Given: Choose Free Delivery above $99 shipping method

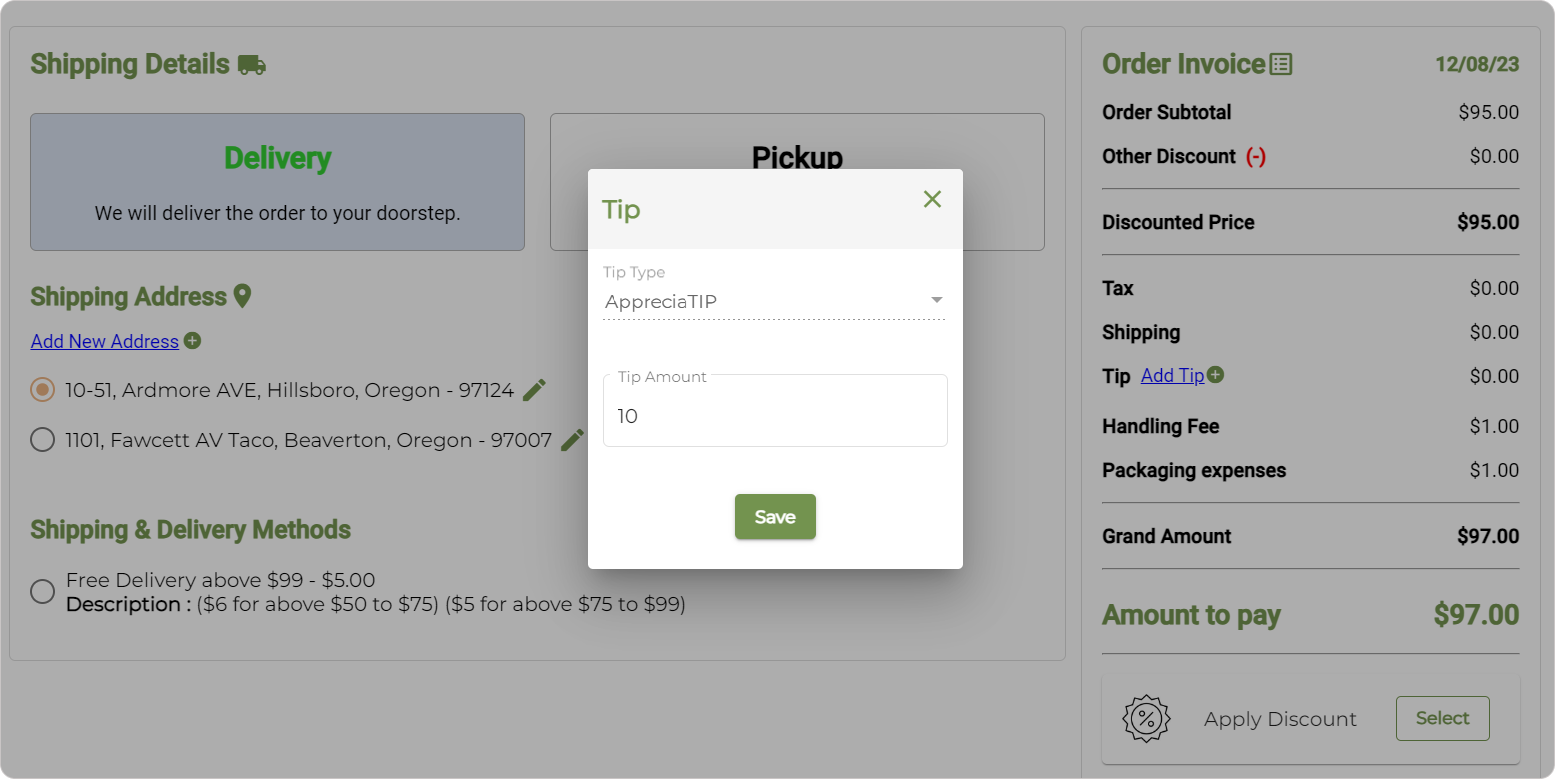Looking at the screenshot, I should click(x=42, y=591).
